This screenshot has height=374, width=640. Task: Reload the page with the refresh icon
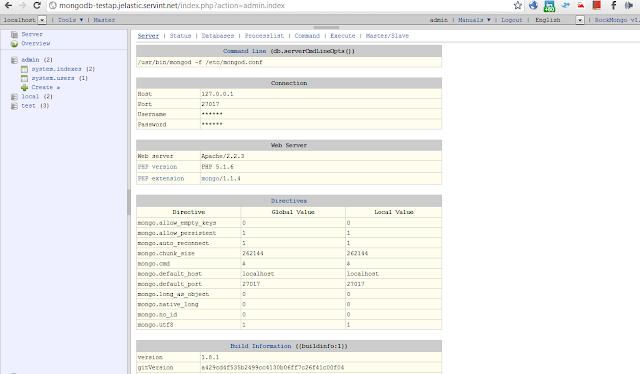tap(37, 5)
